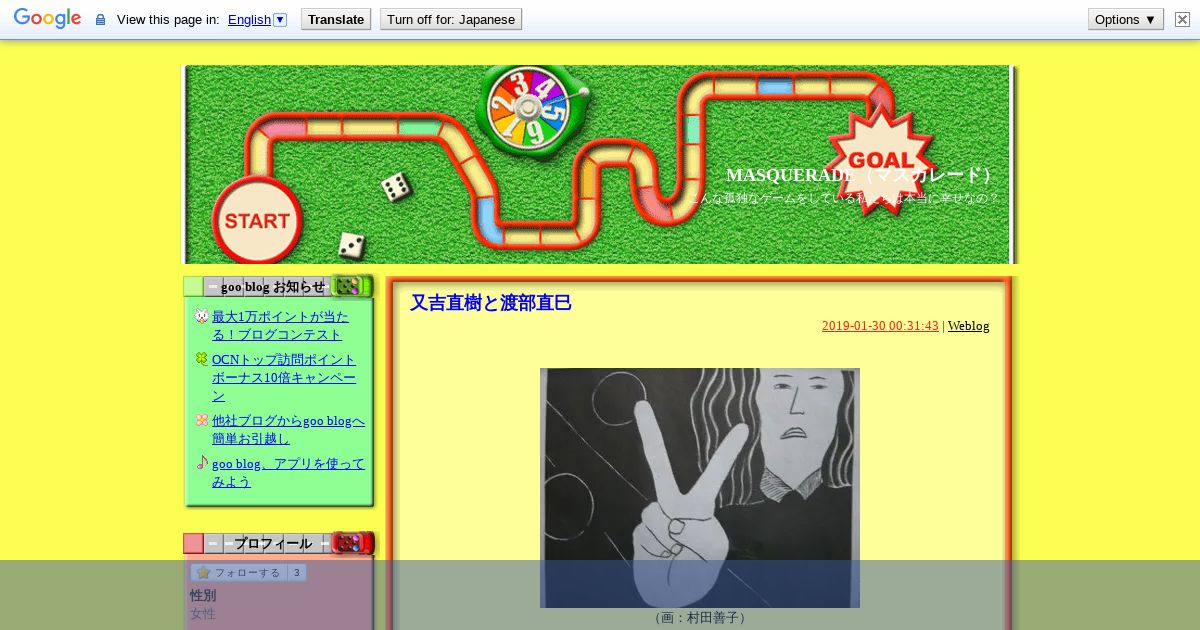Click the star icon in follow button
This screenshot has height=630, width=1200.
[x=203, y=573]
